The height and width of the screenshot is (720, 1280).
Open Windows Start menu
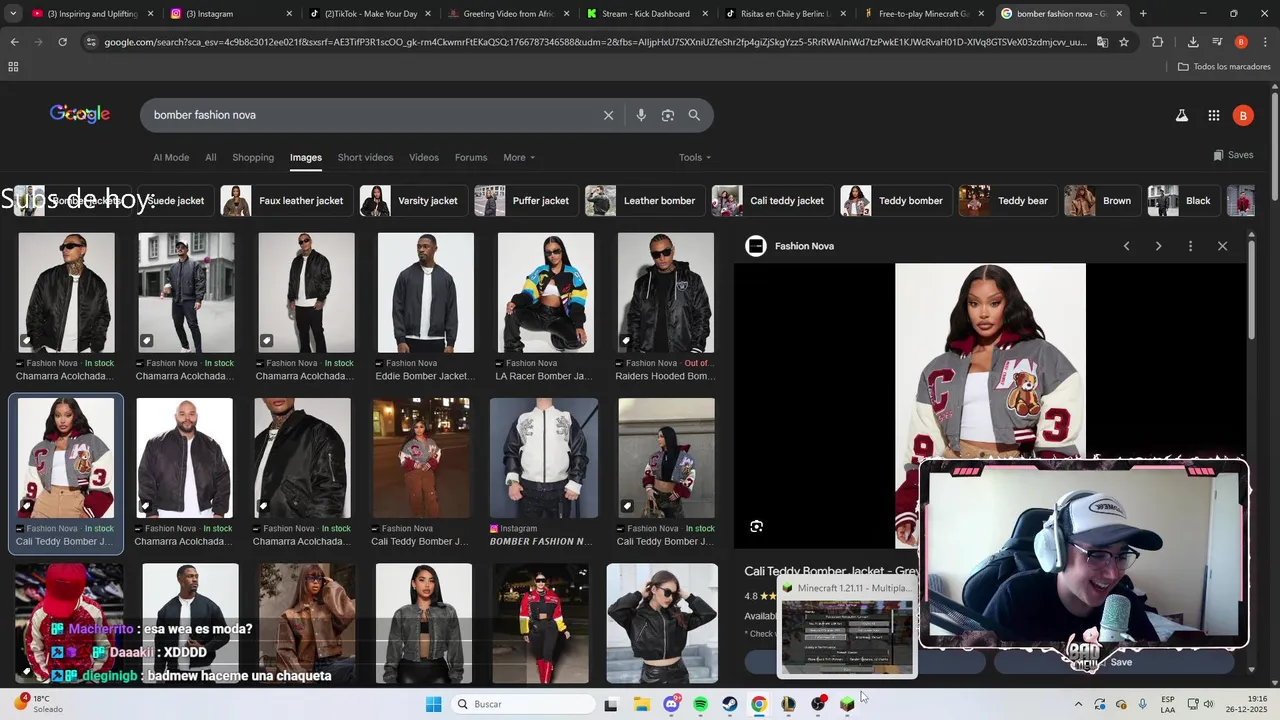point(433,704)
